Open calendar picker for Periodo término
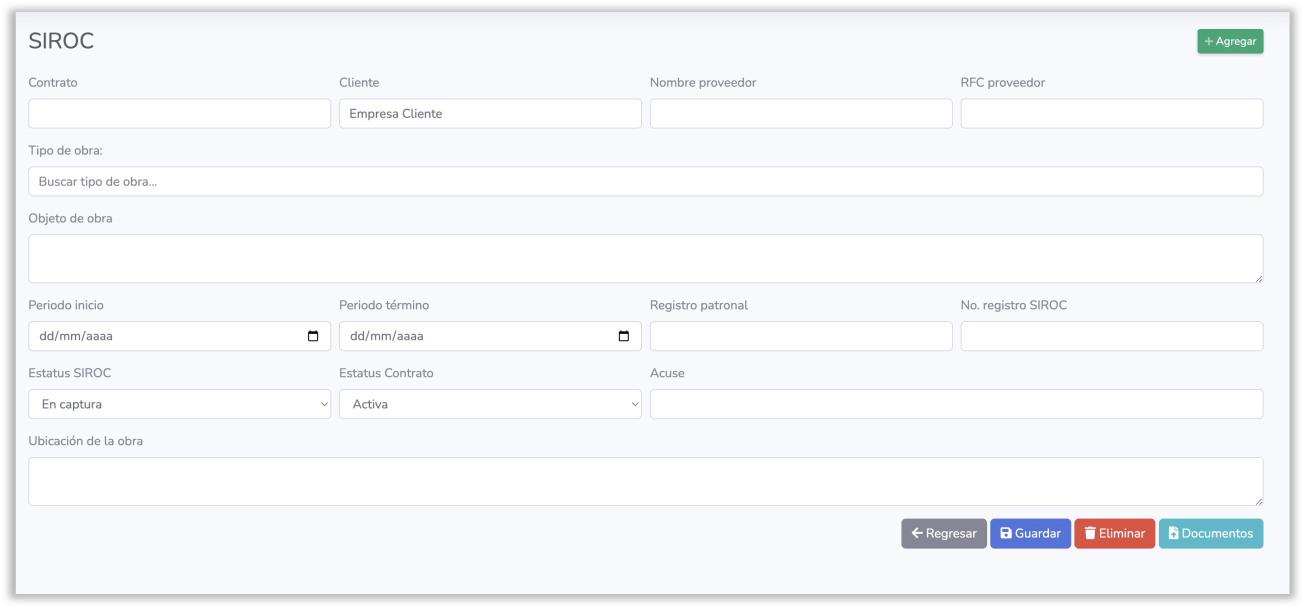 (624, 336)
